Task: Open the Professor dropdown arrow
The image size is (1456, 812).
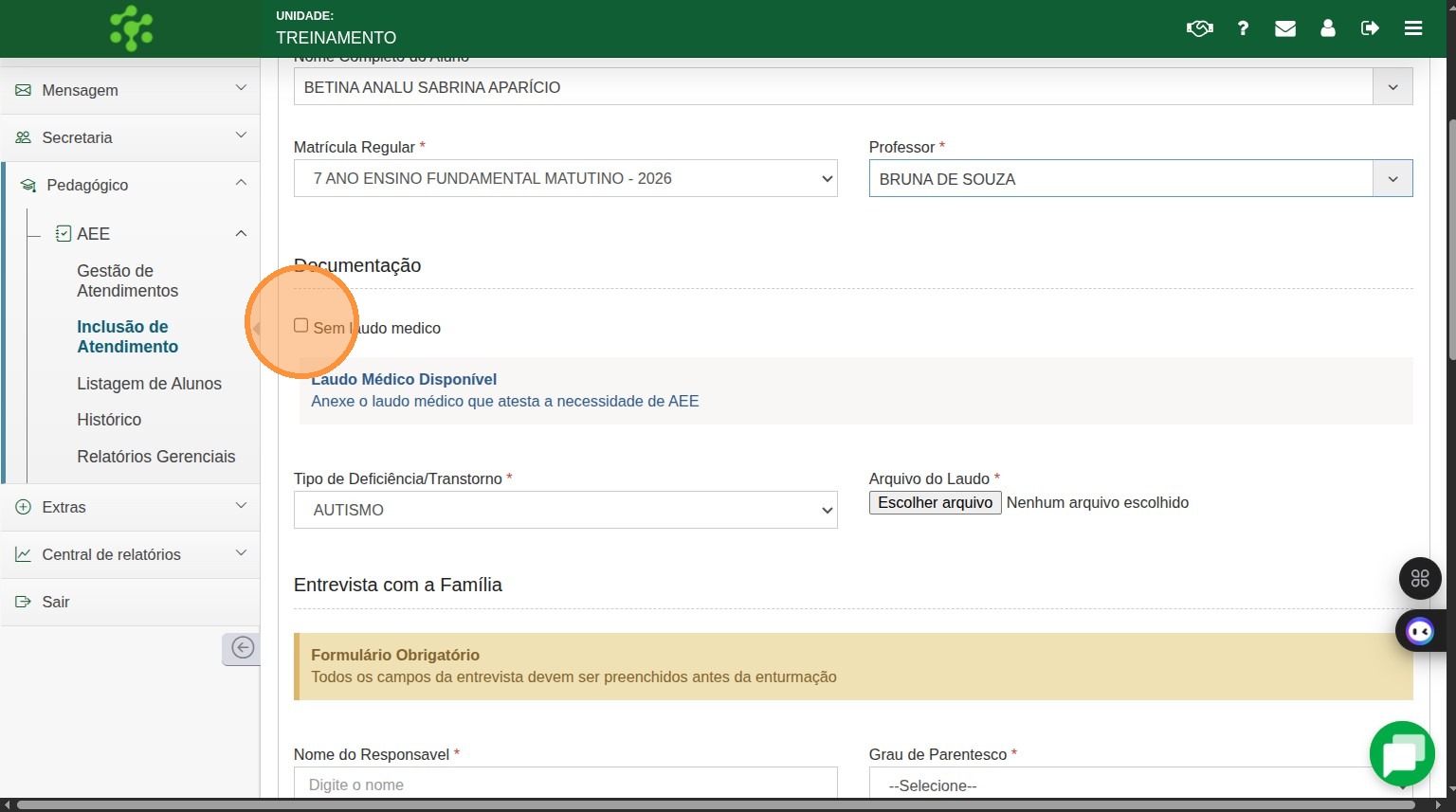Action: pos(1392,179)
